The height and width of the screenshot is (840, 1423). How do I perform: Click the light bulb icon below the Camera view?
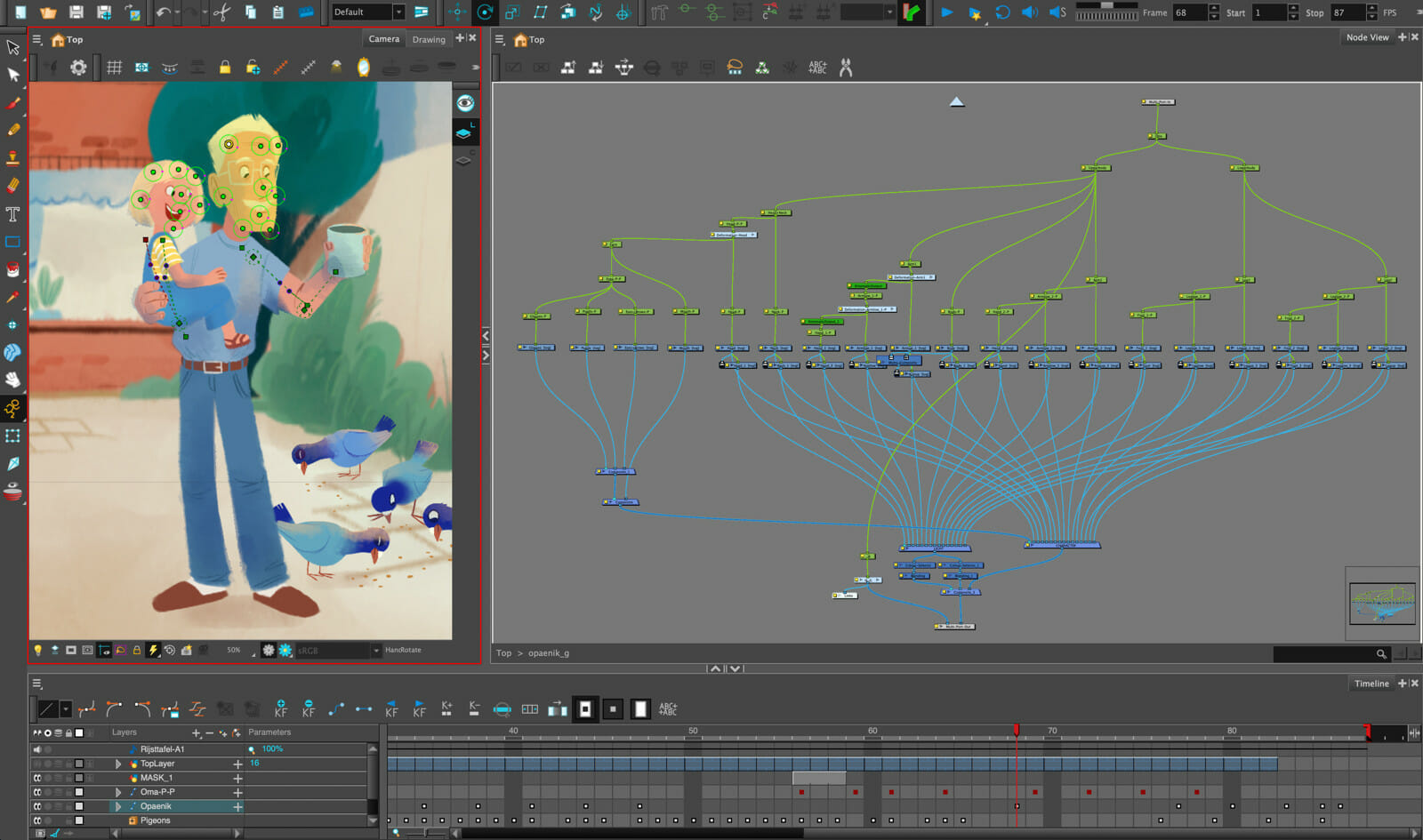pyautogui.click(x=38, y=650)
